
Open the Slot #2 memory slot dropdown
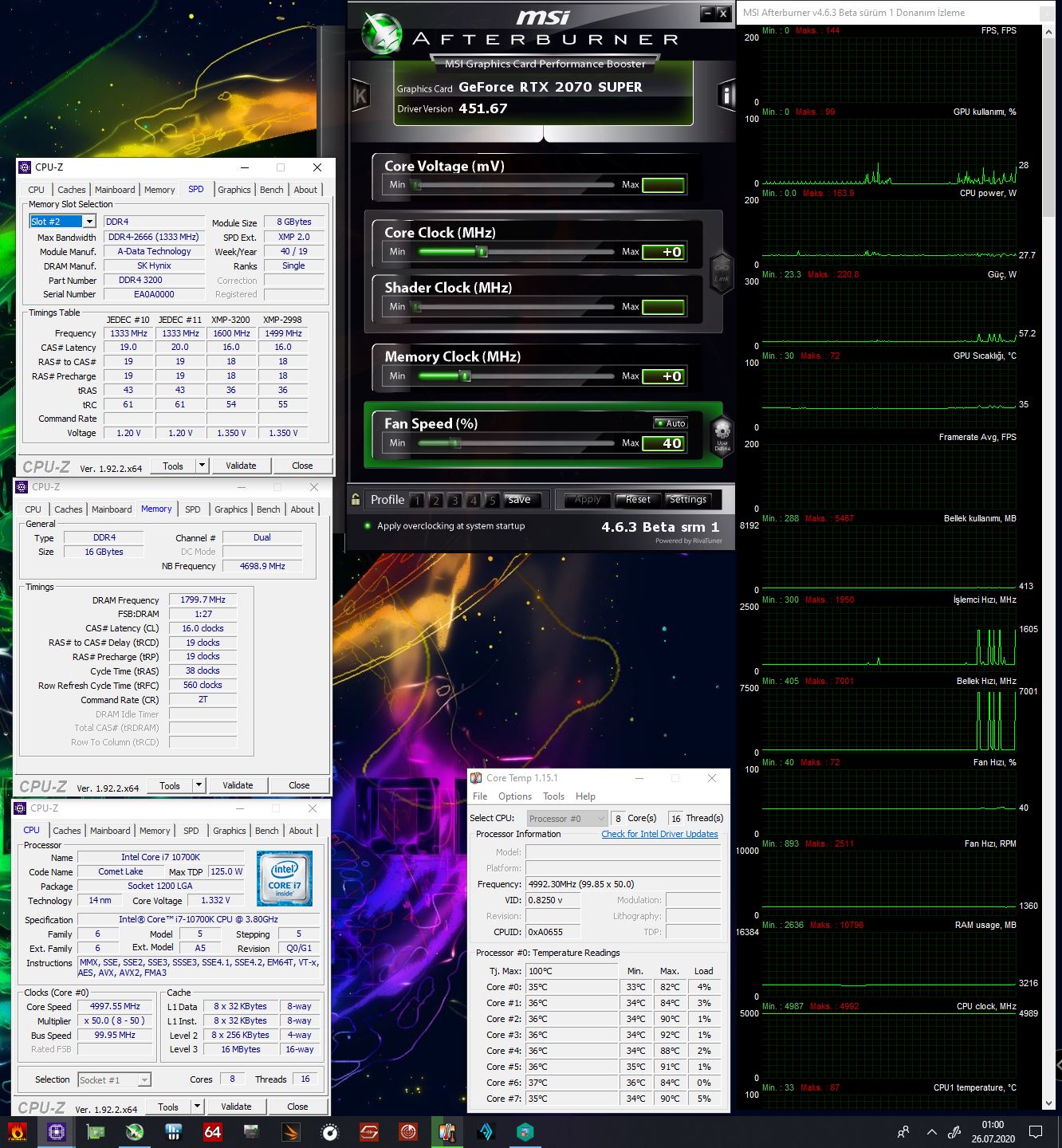tap(89, 222)
